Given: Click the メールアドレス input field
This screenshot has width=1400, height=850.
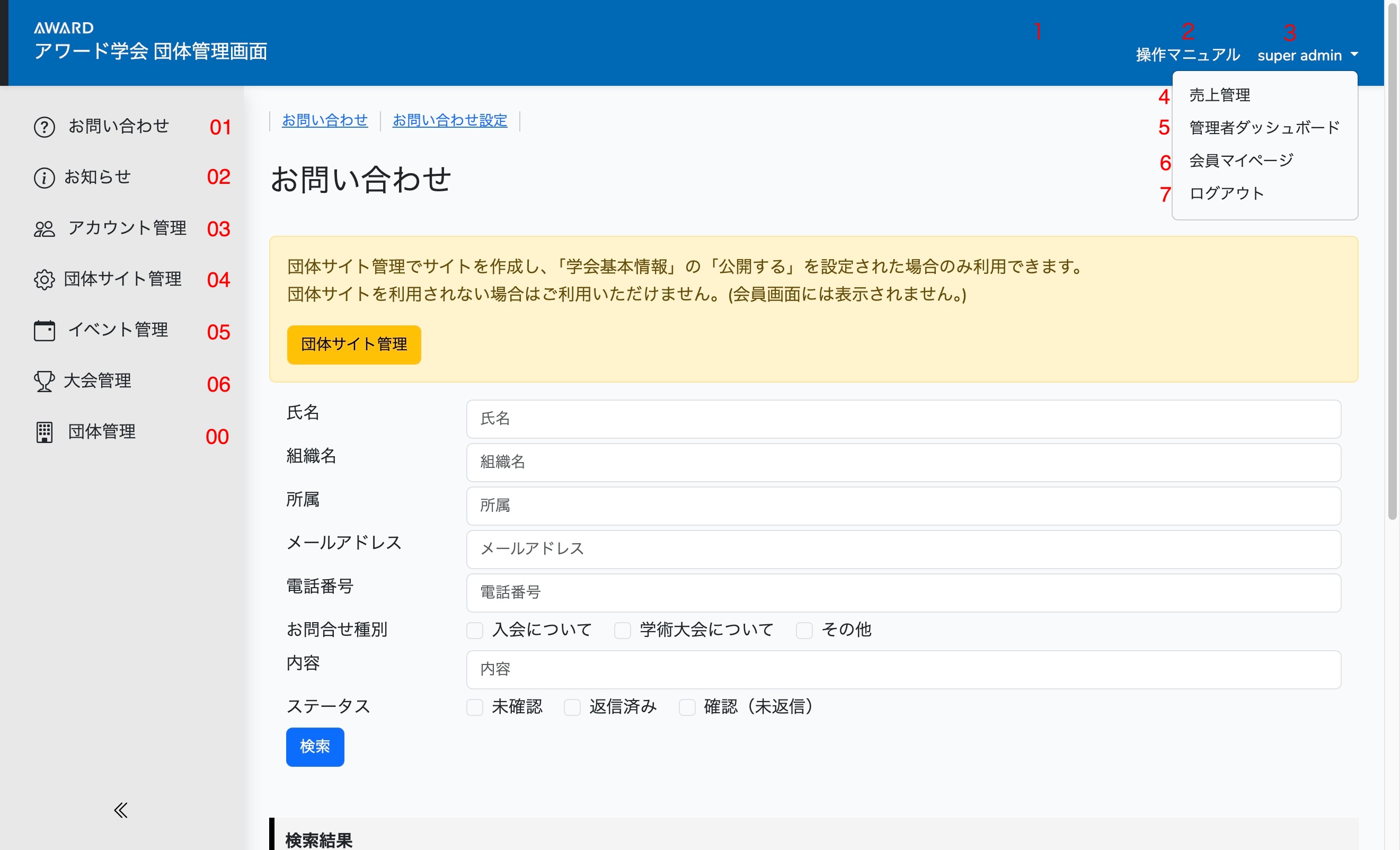Looking at the screenshot, I should 903,549.
